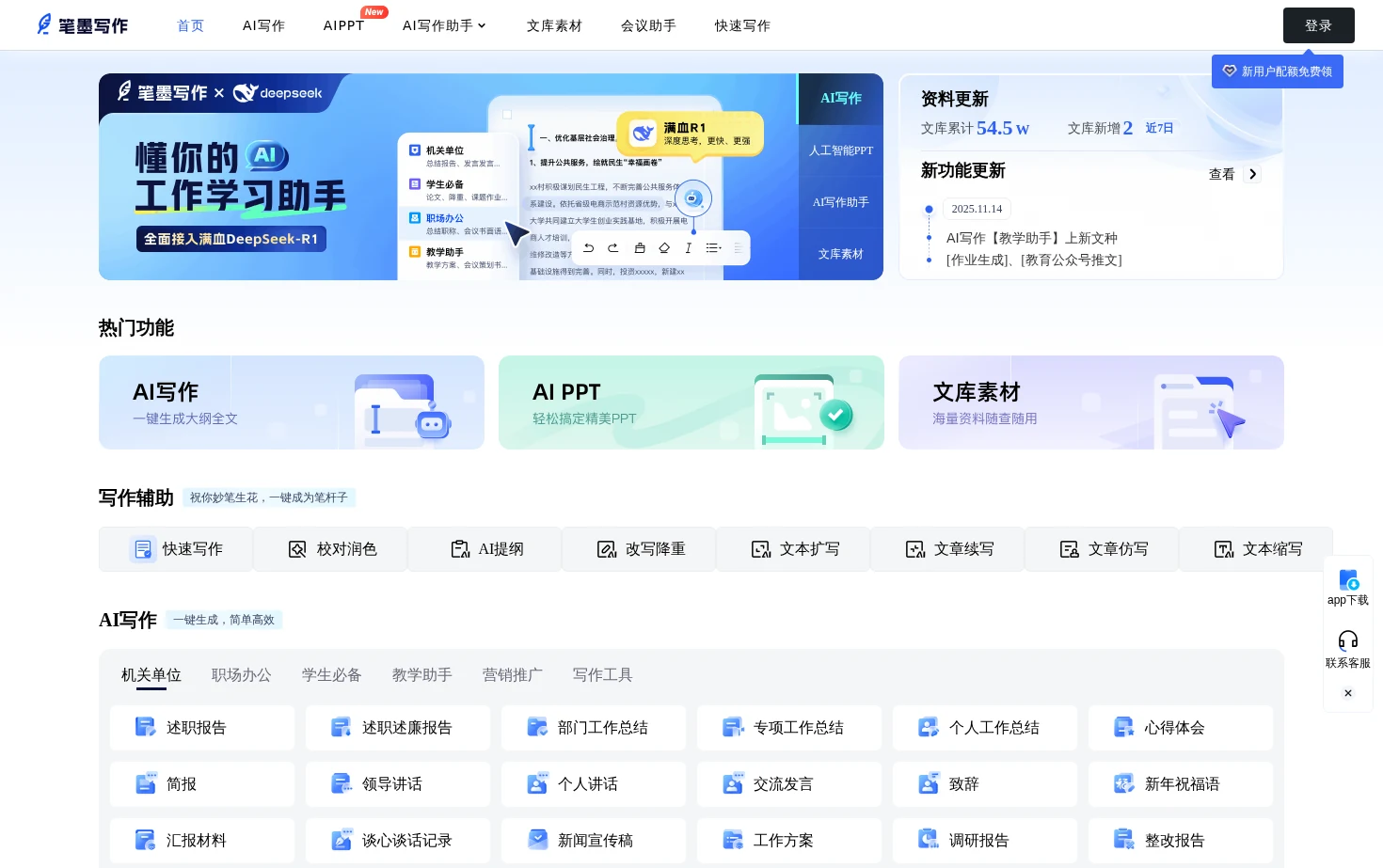The height and width of the screenshot is (868, 1383).
Task: Click the 文章续写 icon
Action: point(915,549)
